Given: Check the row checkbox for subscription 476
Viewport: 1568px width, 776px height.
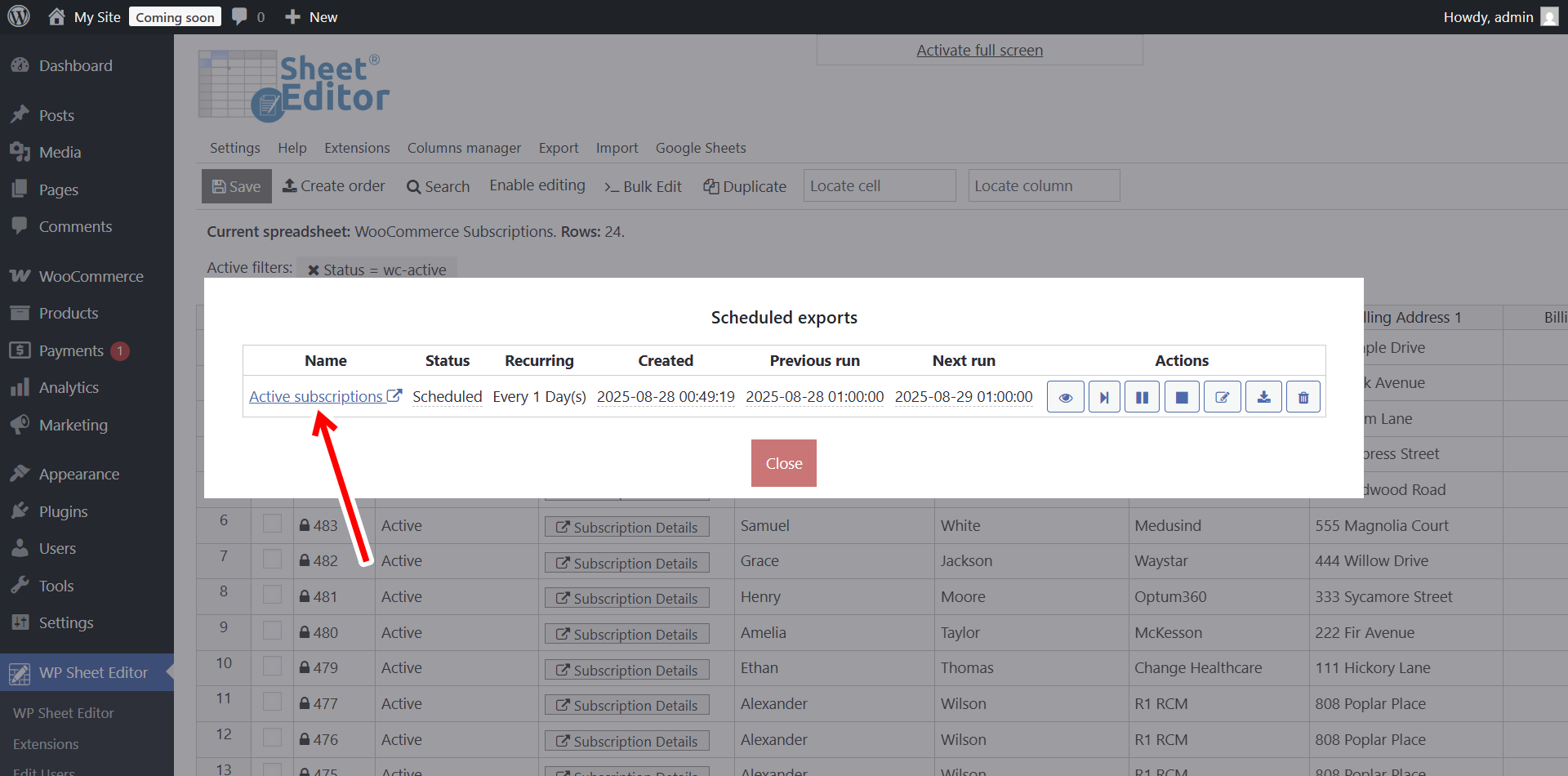Looking at the screenshot, I should click(272, 738).
